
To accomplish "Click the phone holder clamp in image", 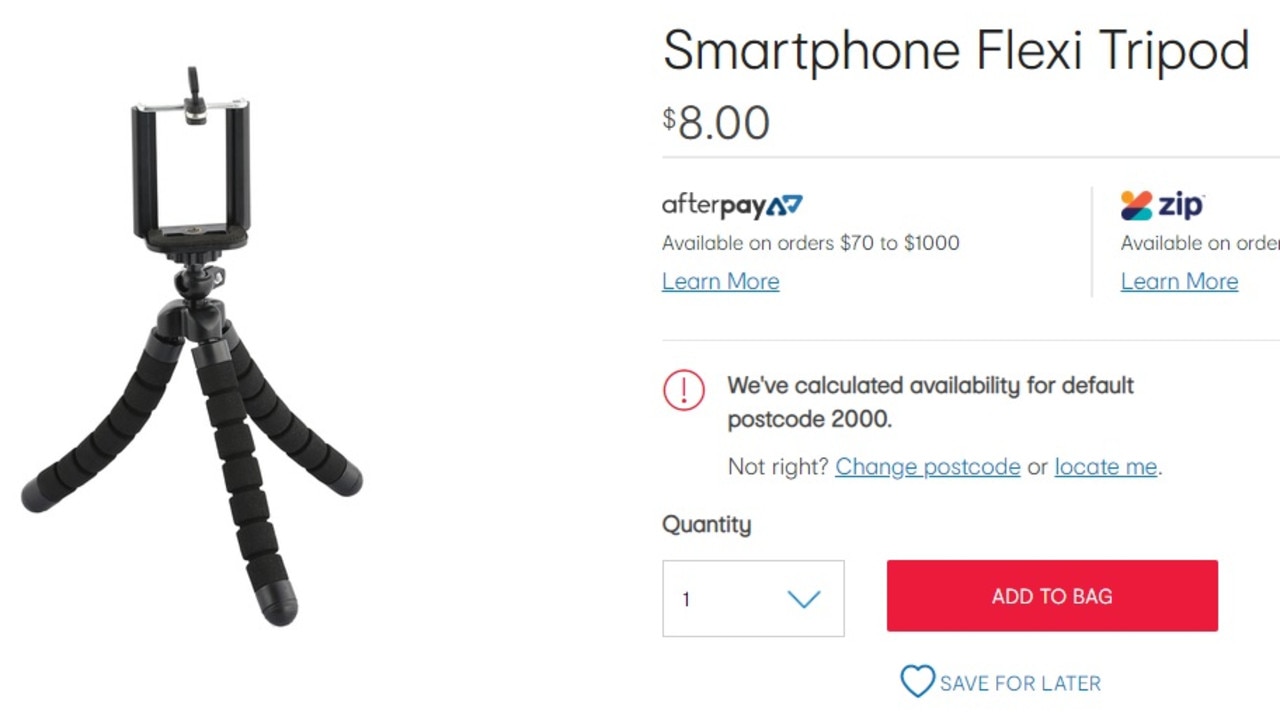I will point(190,170).
